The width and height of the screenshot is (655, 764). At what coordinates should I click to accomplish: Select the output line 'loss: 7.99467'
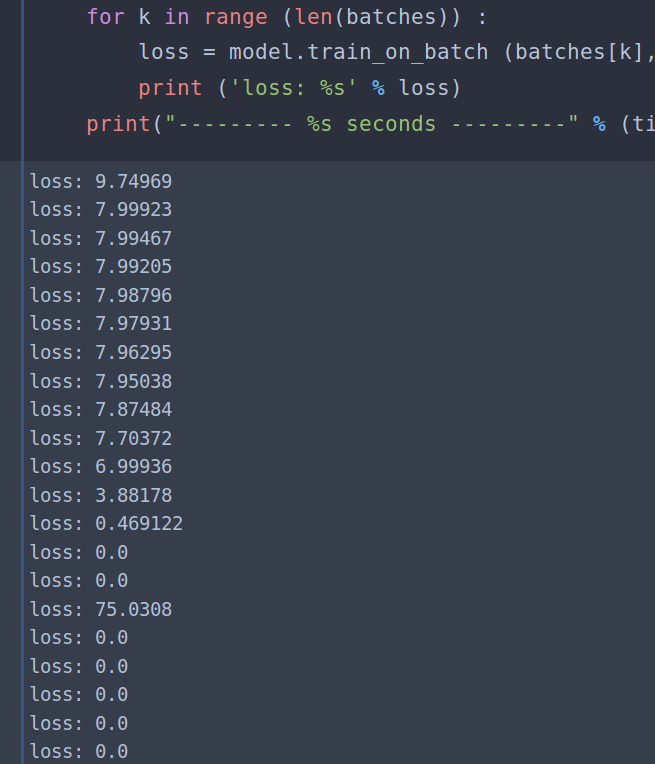click(100, 238)
